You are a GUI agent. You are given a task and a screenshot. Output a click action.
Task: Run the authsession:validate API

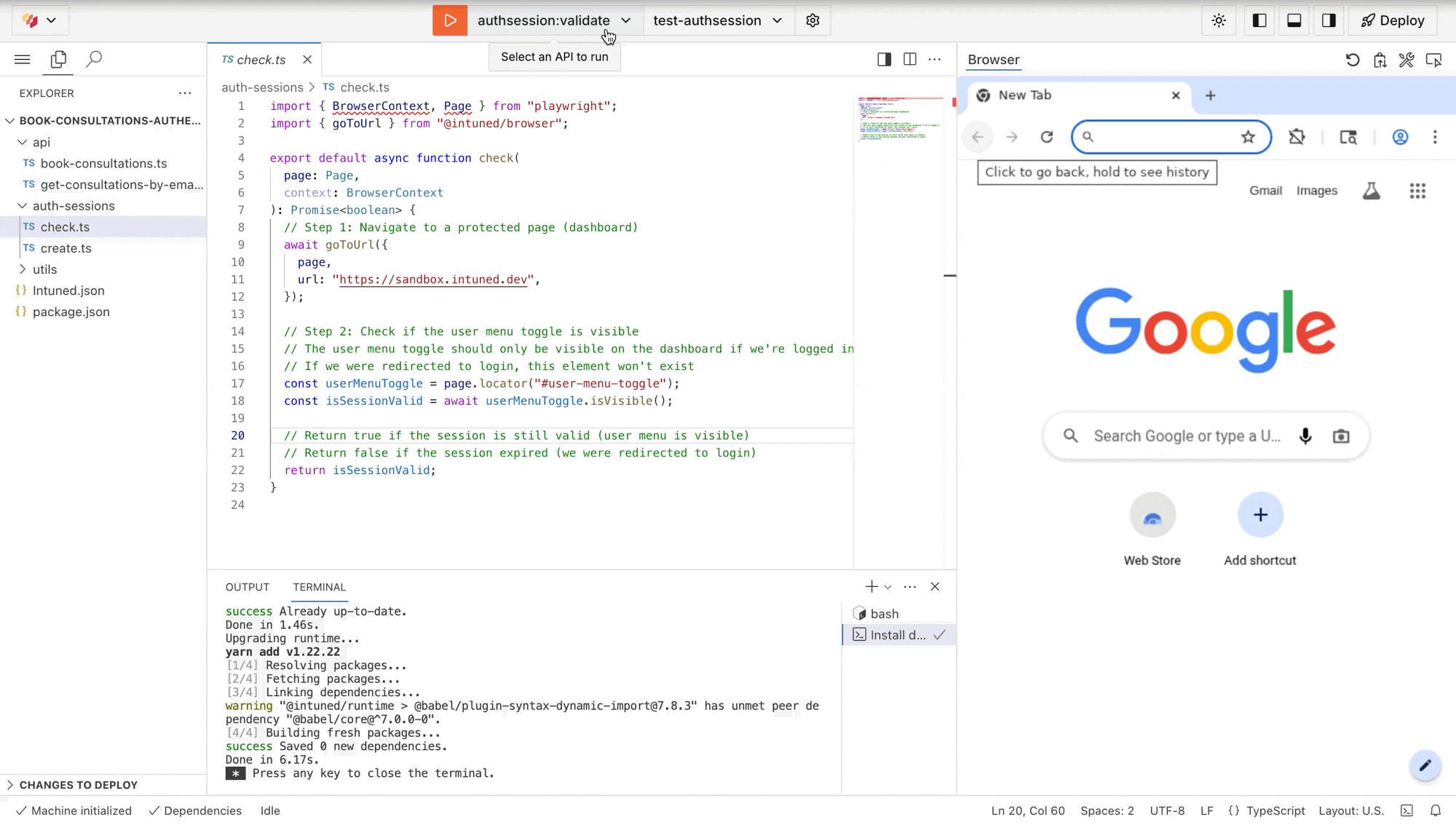click(x=449, y=20)
